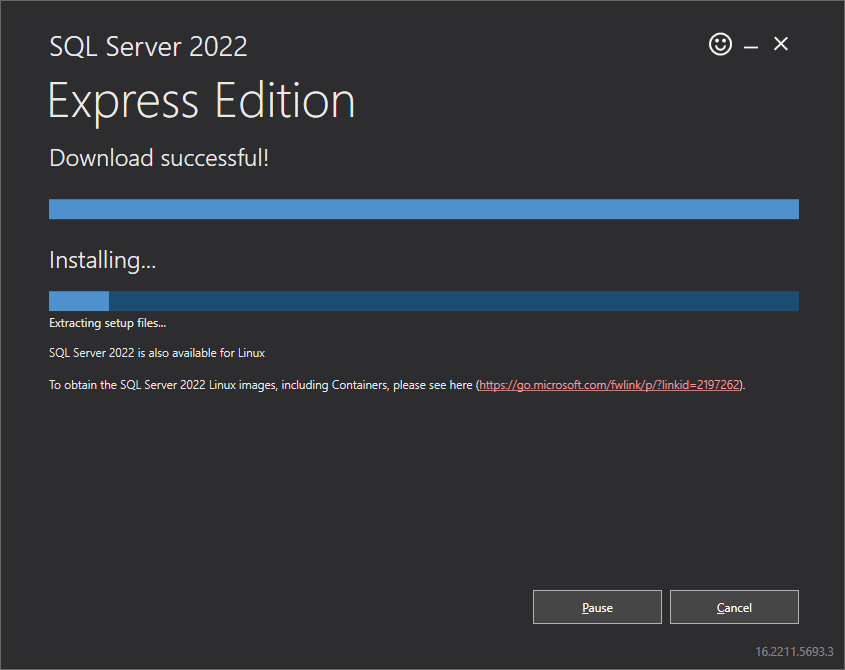Click the "To obtain the SQL Server 2022 Linux images" sentence
Image resolution: width=845 pixels, height=670 pixels.
click(260, 385)
